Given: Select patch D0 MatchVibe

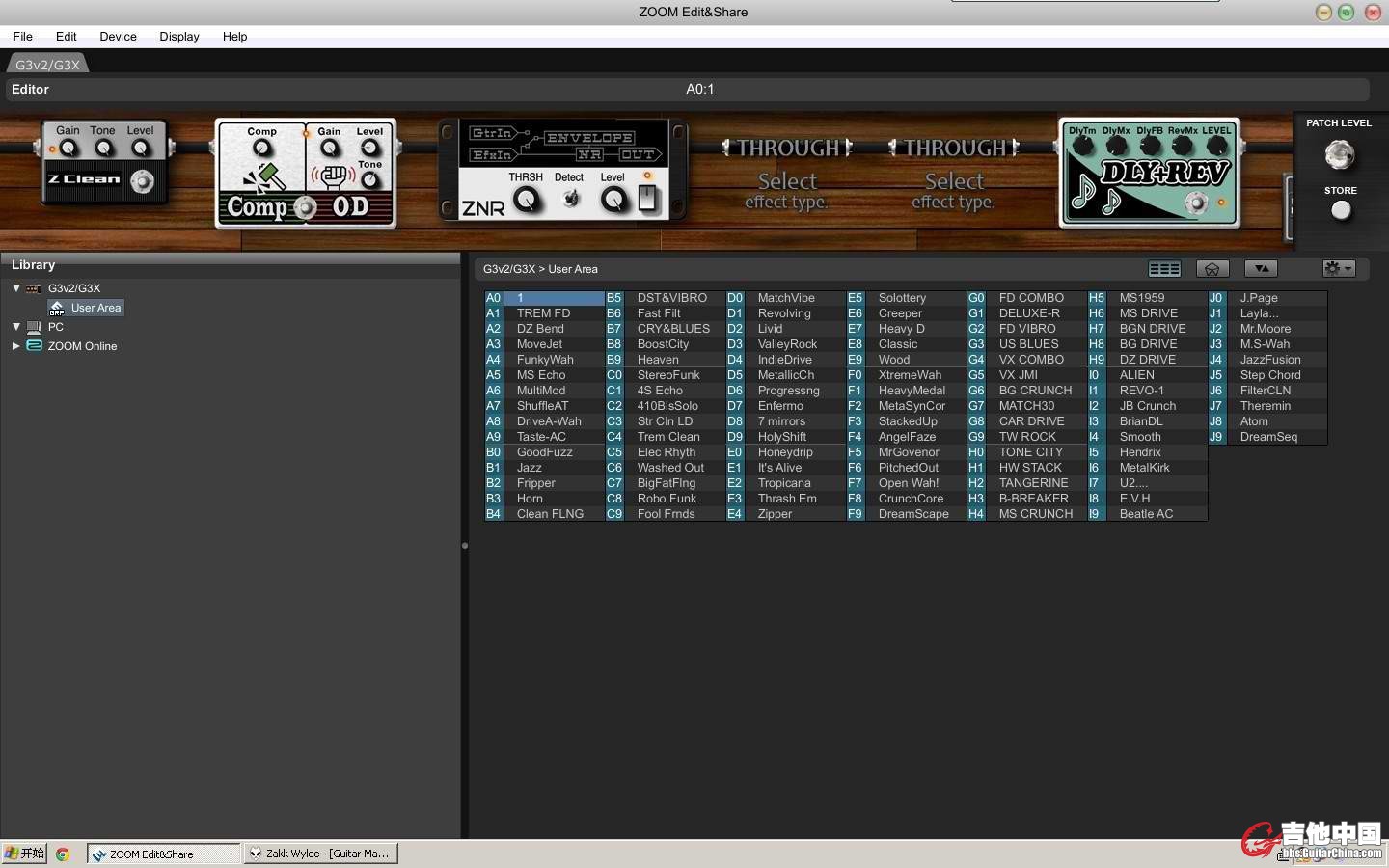Looking at the screenshot, I should [x=785, y=298].
